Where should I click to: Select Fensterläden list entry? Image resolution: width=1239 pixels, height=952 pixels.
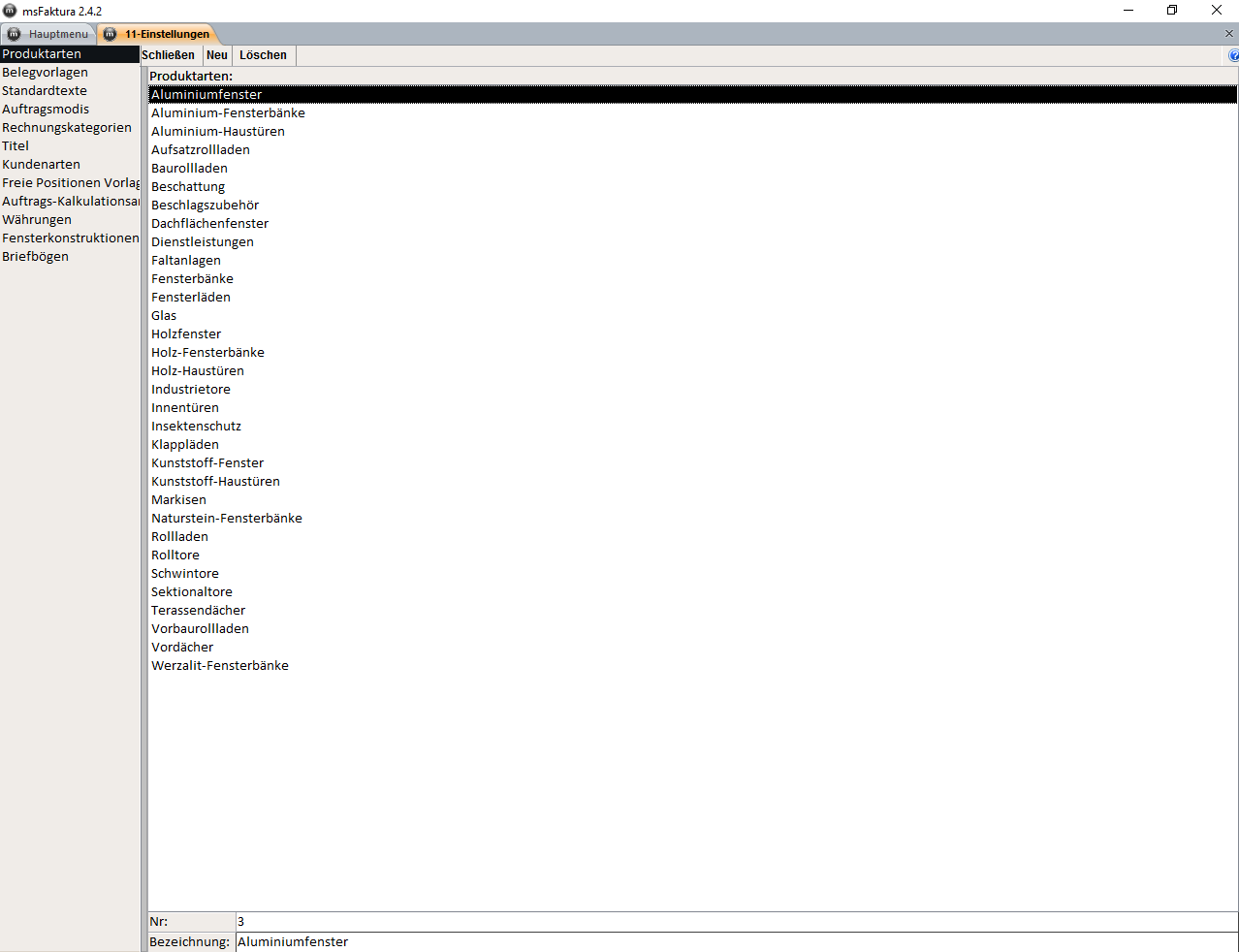[693, 298]
